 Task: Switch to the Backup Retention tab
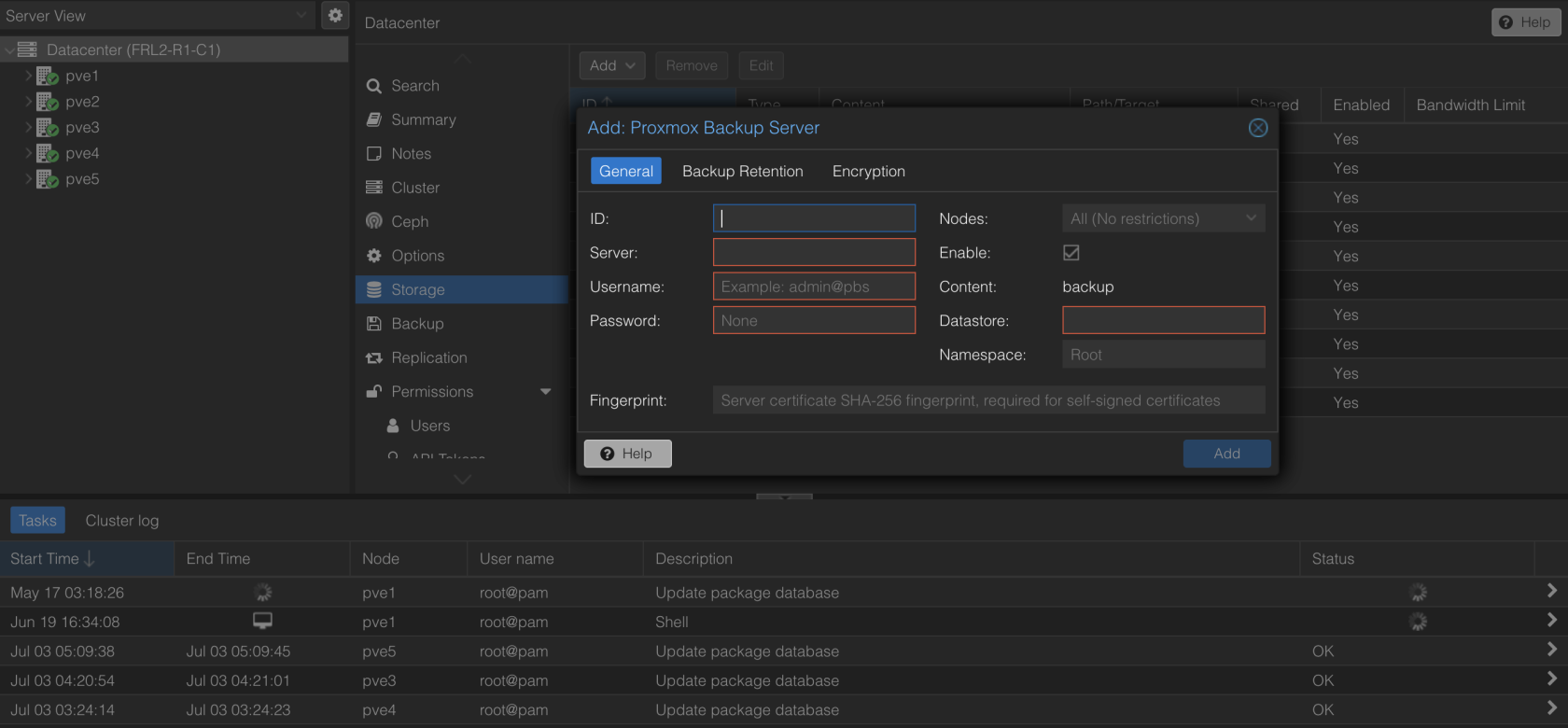coord(742,171)
